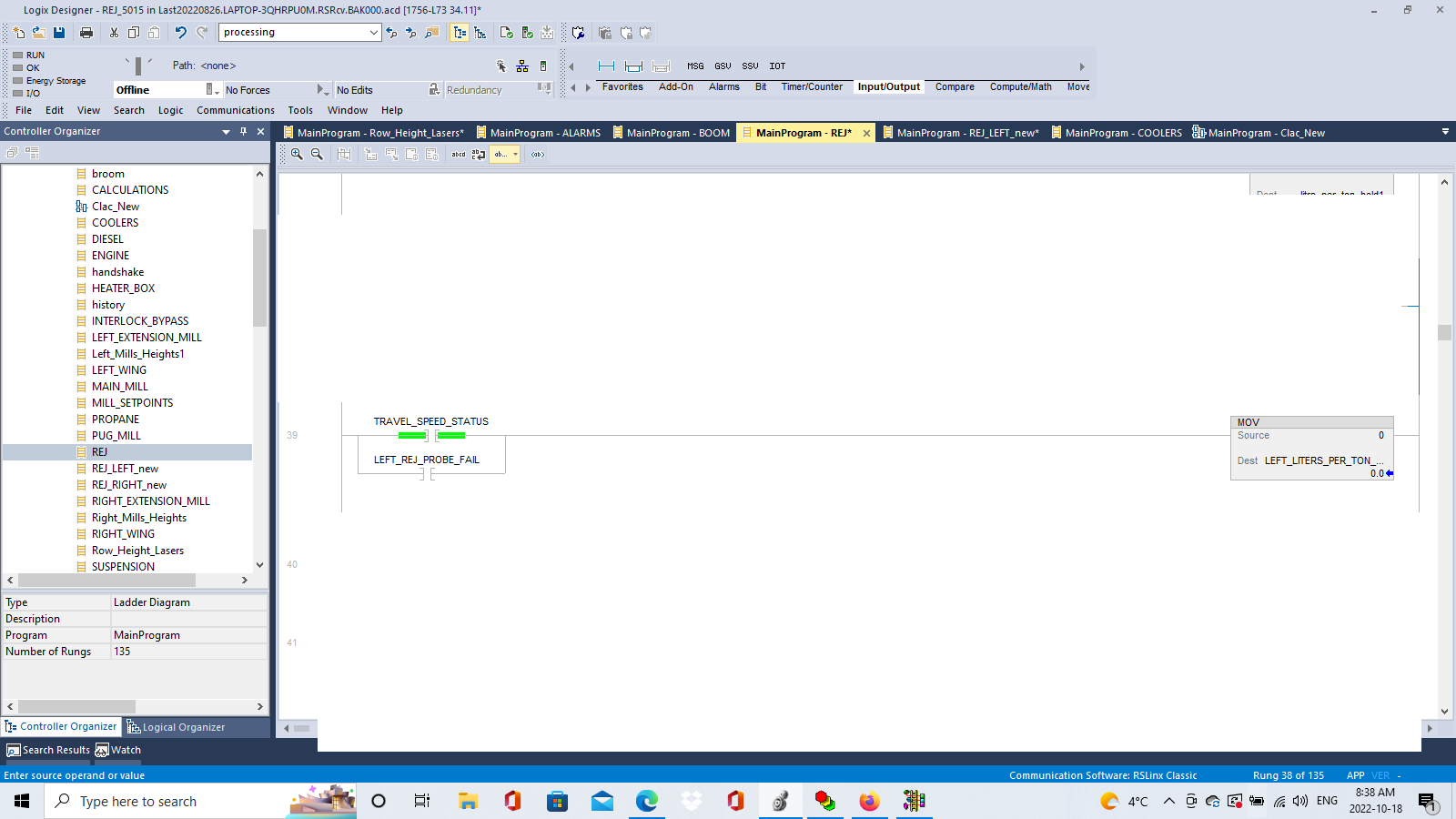The width and height of the screenshot is (1456, 819).
Task: Insert the GSV instruction
Action: (723, 66)
